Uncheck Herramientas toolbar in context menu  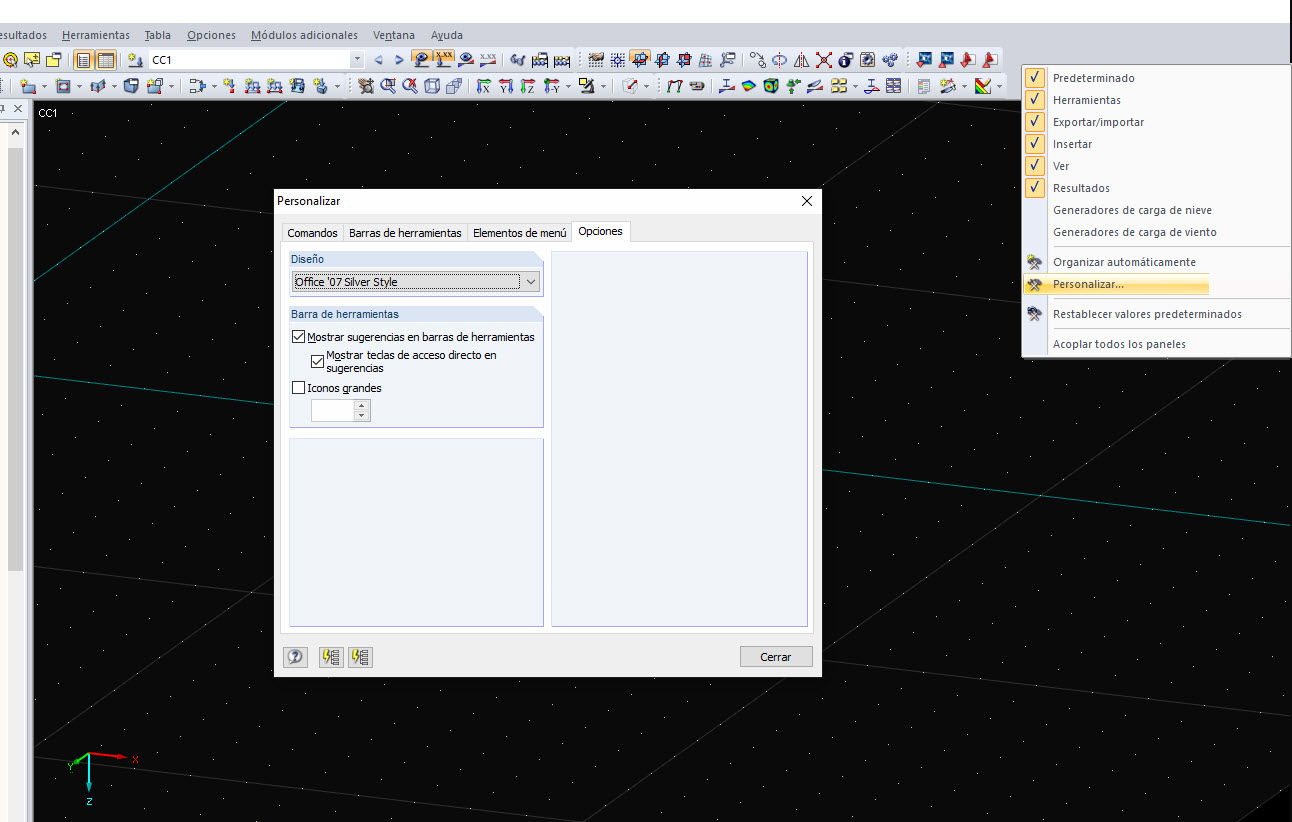1036,100
